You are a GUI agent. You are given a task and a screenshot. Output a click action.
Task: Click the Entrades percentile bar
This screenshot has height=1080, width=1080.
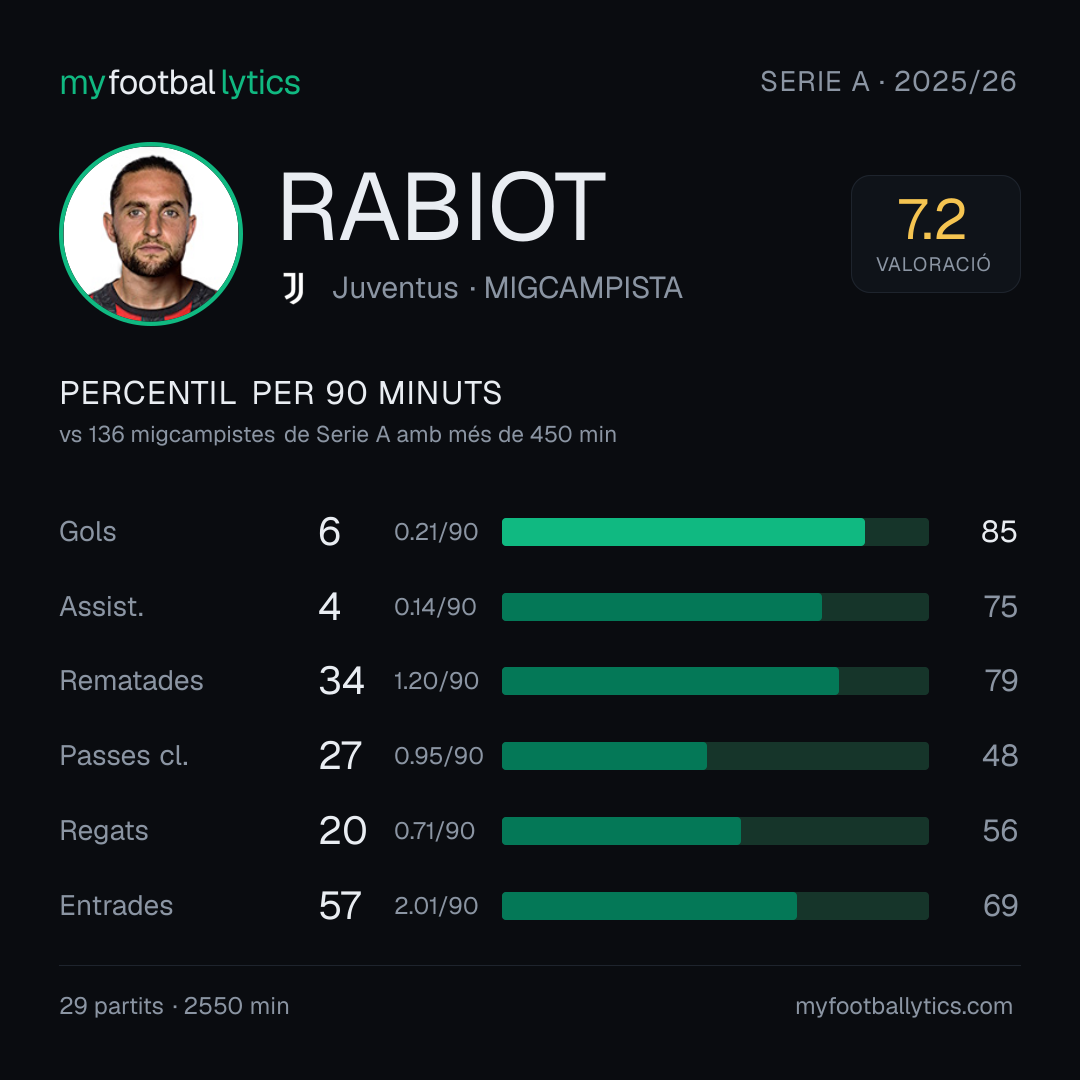715,906
